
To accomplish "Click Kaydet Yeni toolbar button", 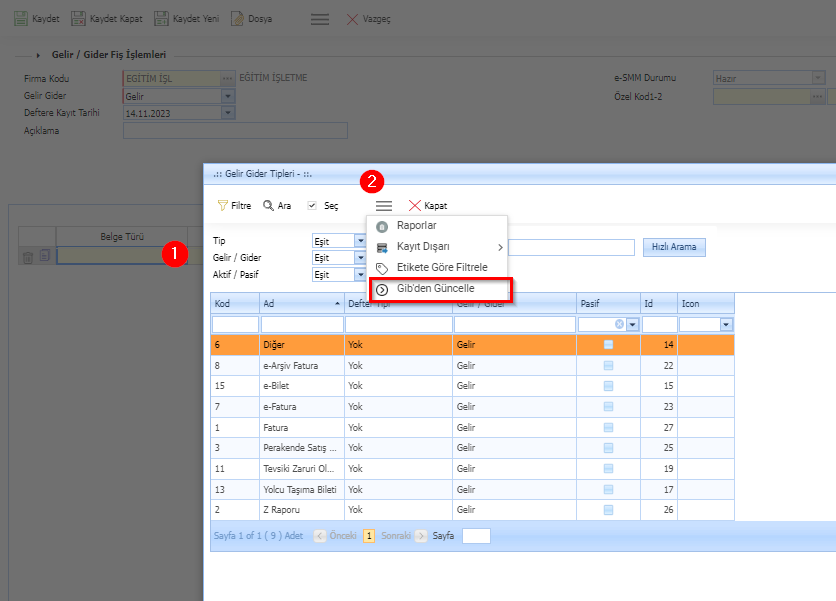I will (187, 19).
